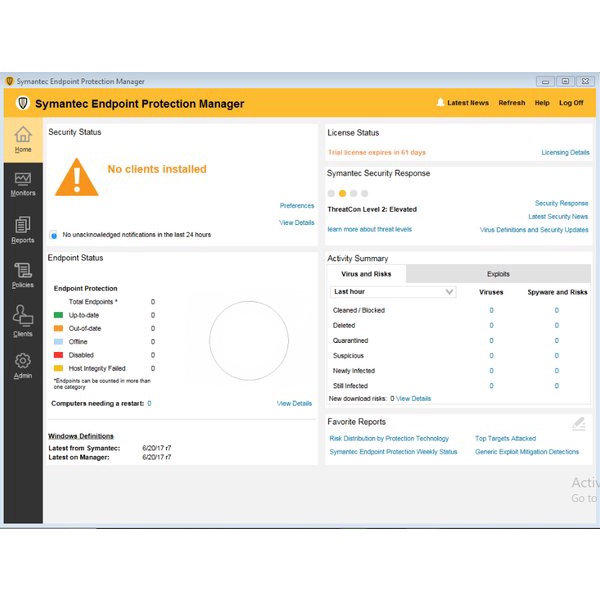
Task: Click Trial license expires in 61 days text
Action: [377, 152]
